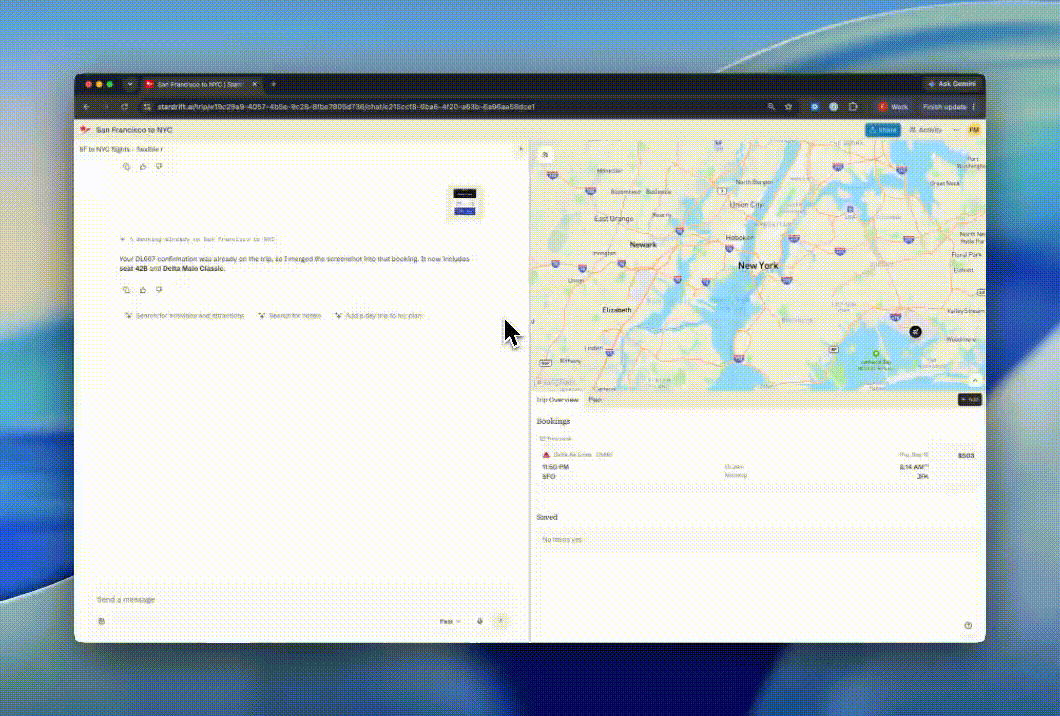Click the send arrow button
Screen dimensions: 1060x716
[501, 621]
